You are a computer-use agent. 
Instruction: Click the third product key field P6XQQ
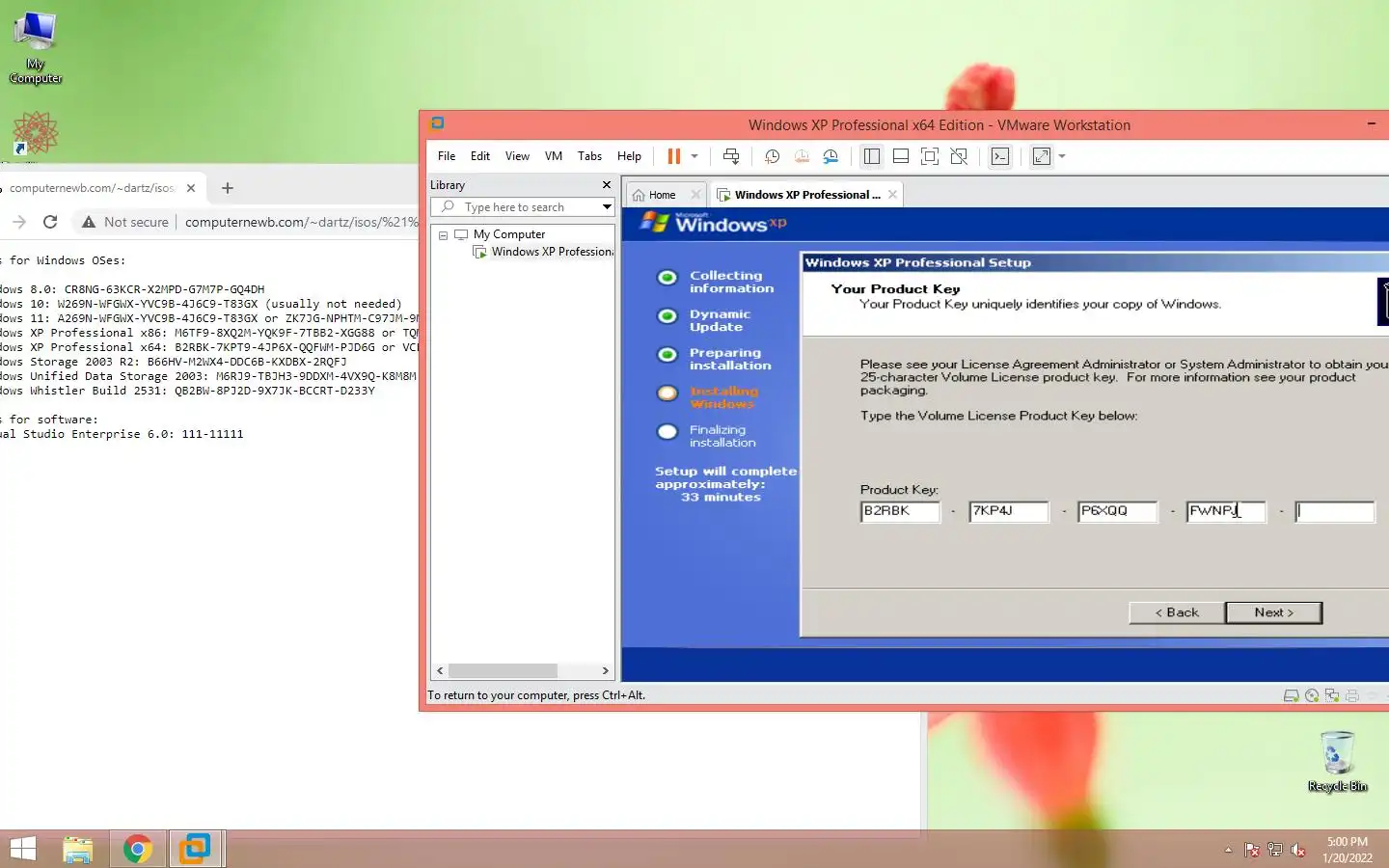point(1117,511)
